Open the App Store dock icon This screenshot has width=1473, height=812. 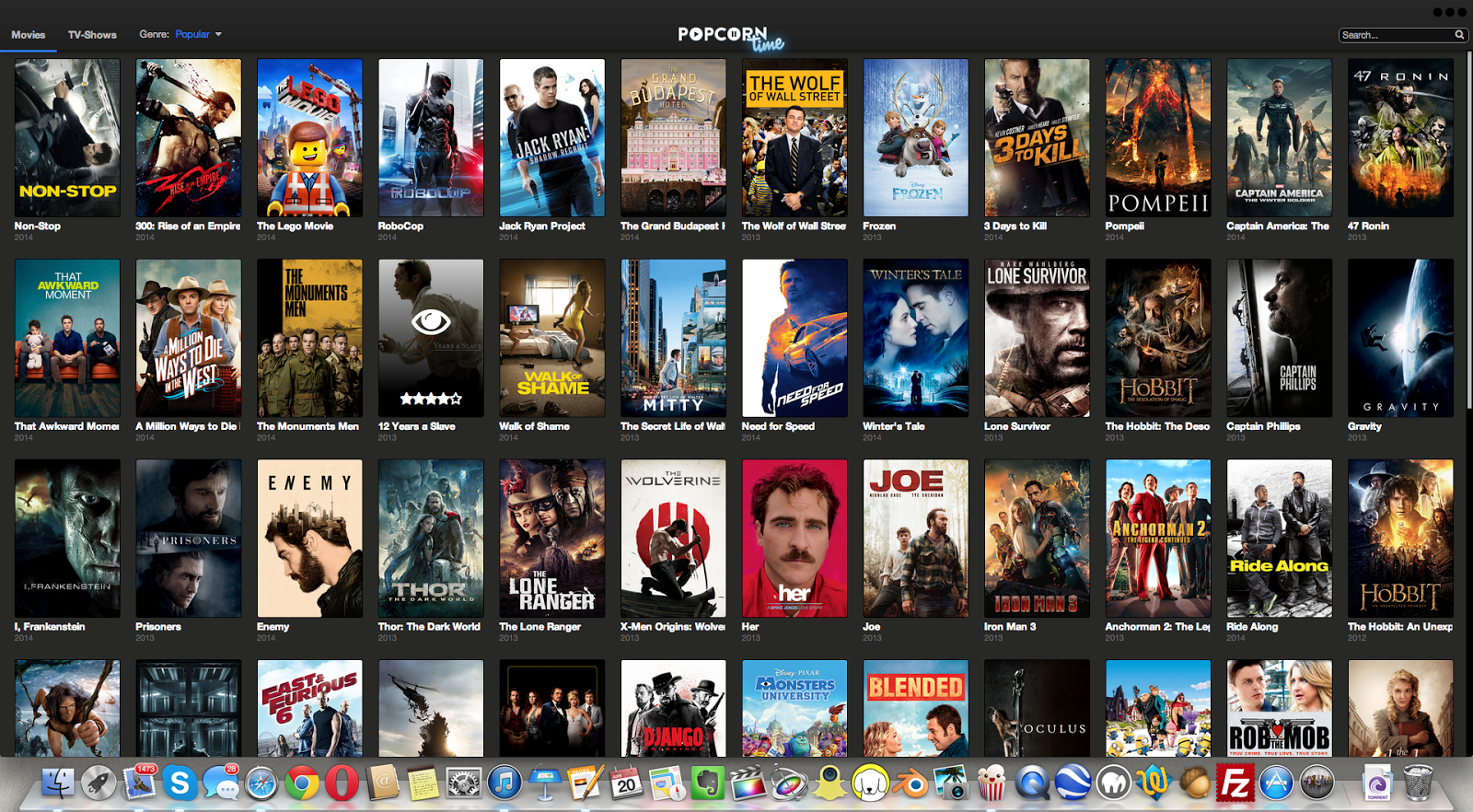point(1276,783)
